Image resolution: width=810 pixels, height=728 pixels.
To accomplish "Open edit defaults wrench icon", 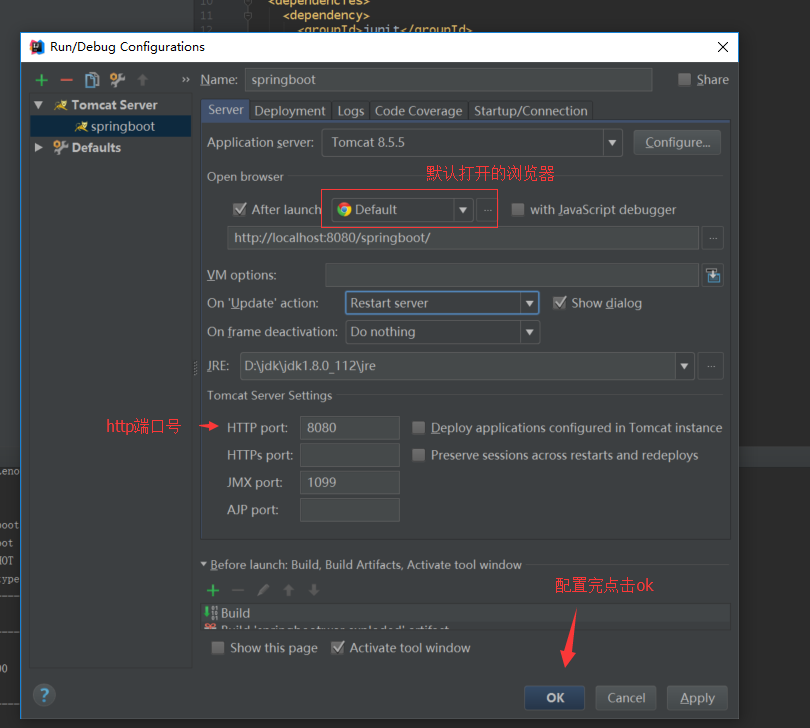I will [117, 80].
